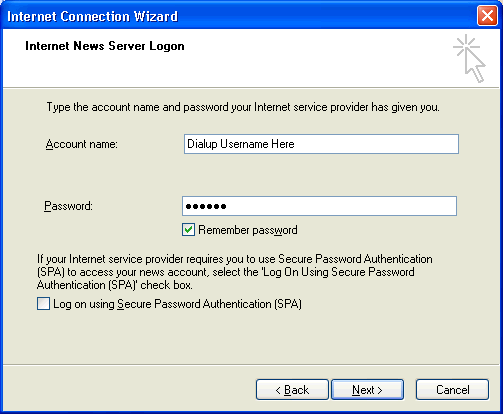Click the 'Dialup Username Here' account name field
This screenshot has height=414, width=503.
tap(321, 144)
